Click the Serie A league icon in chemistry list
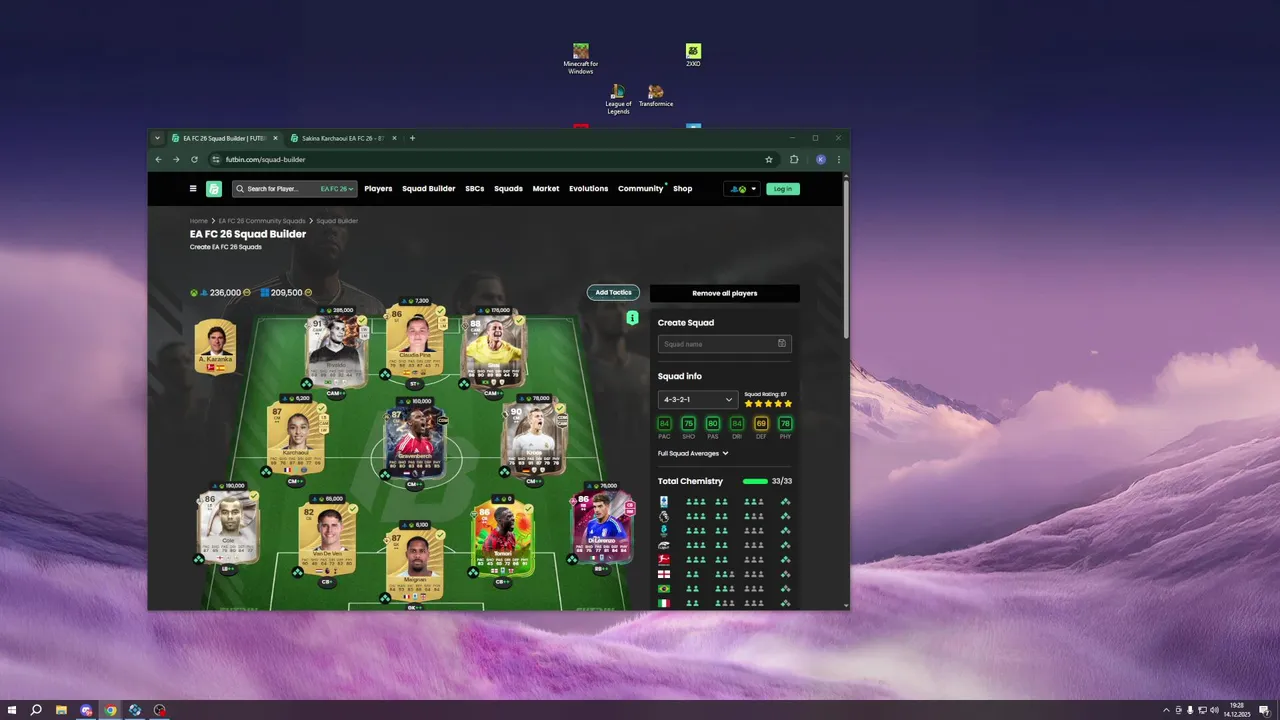The height and width of the screenshot is (720, 1280). point(664,501)
